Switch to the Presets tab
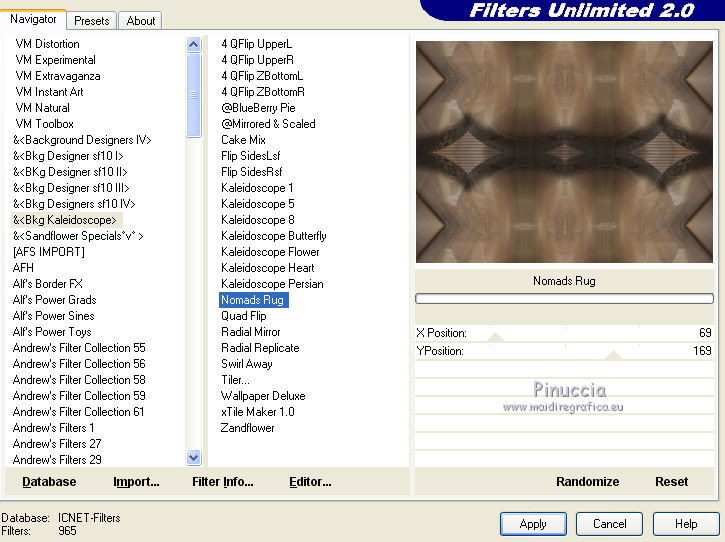Screen dimensions: 725x542 point(92,21)
